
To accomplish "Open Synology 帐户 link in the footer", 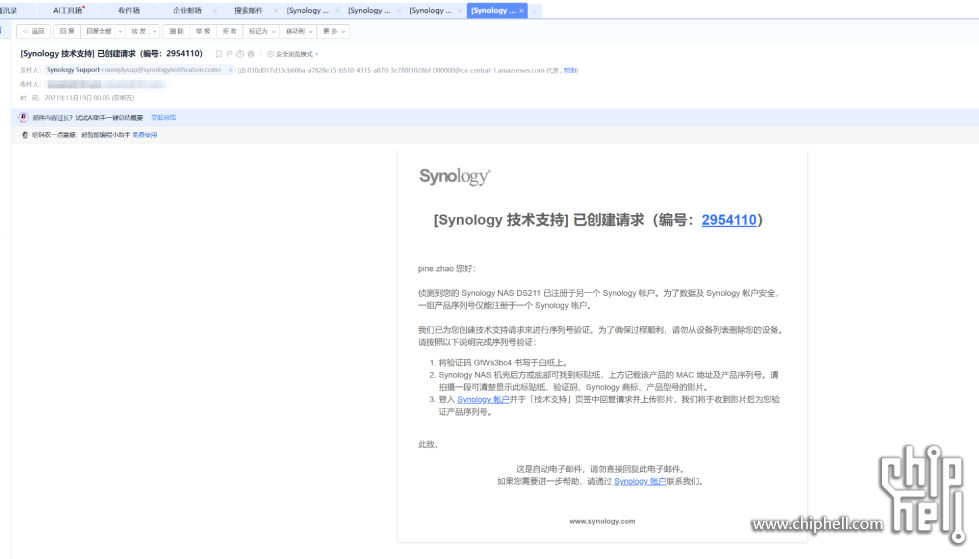I will pos(640,482).
